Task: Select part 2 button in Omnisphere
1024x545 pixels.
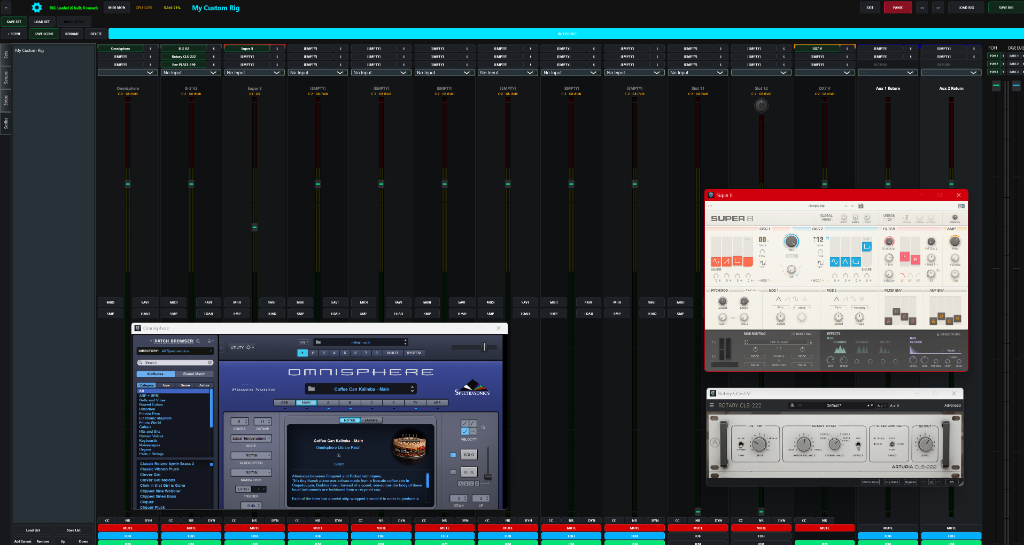Action: [313, 352]
